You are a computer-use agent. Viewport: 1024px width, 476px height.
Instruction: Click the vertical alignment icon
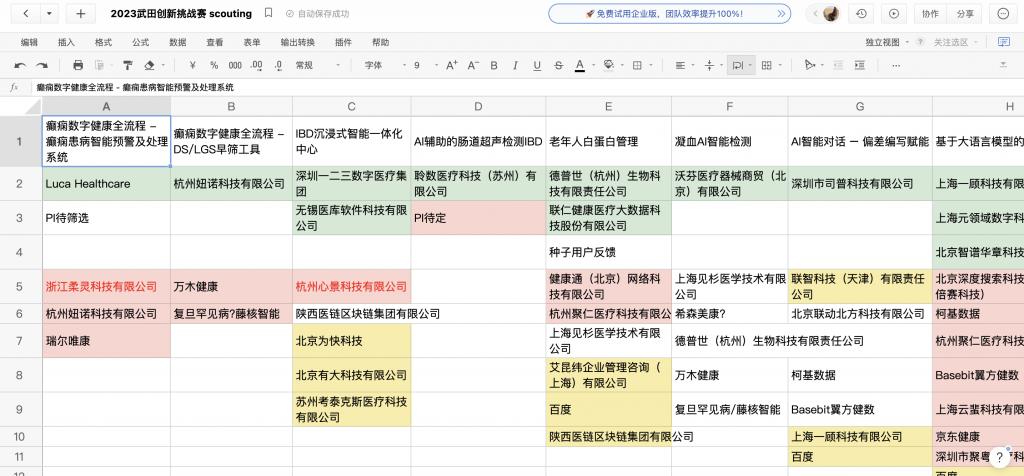pyautogui.click(x=710, y=65)
